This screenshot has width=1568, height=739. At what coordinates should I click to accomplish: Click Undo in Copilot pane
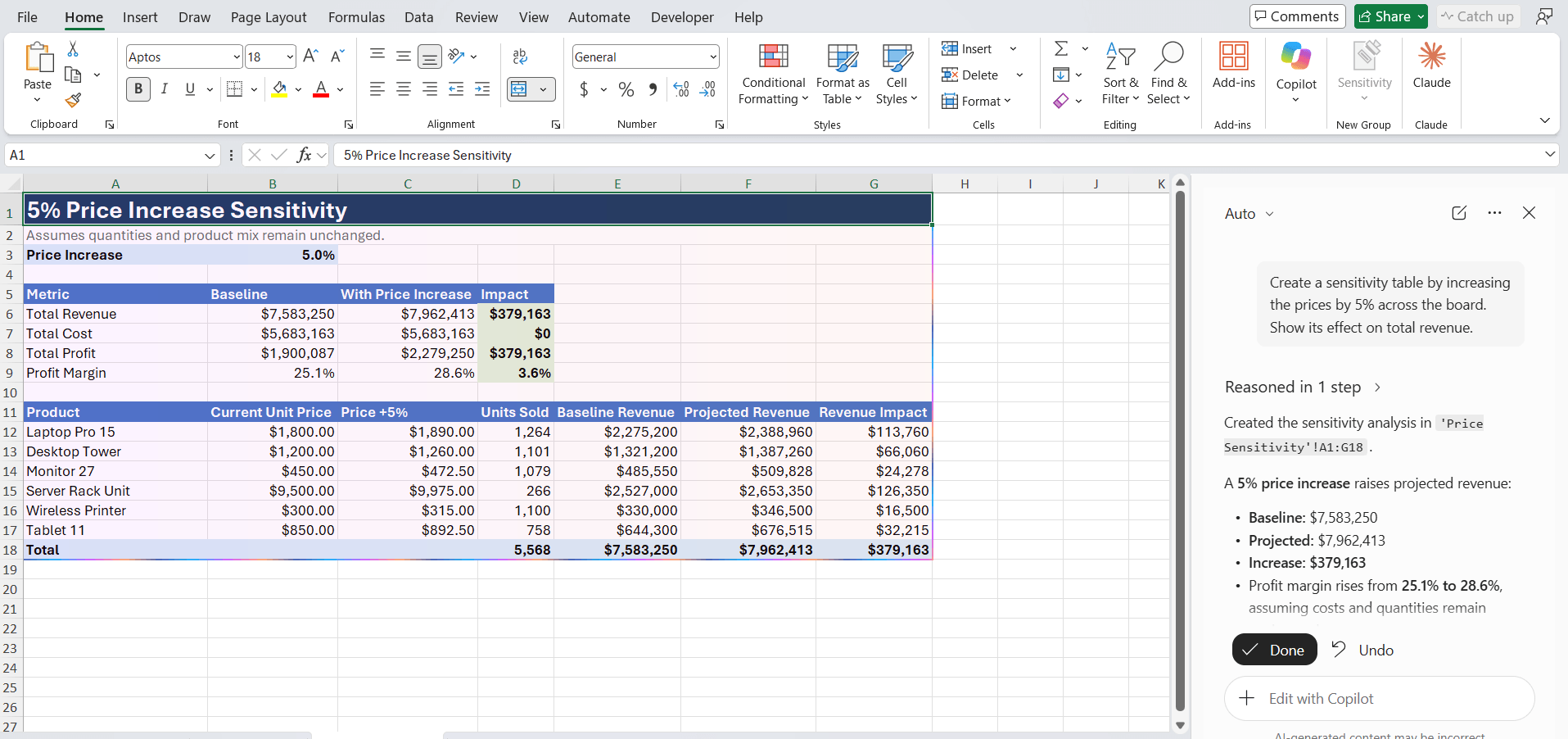pyautogui.click(x=1362, y=650)
